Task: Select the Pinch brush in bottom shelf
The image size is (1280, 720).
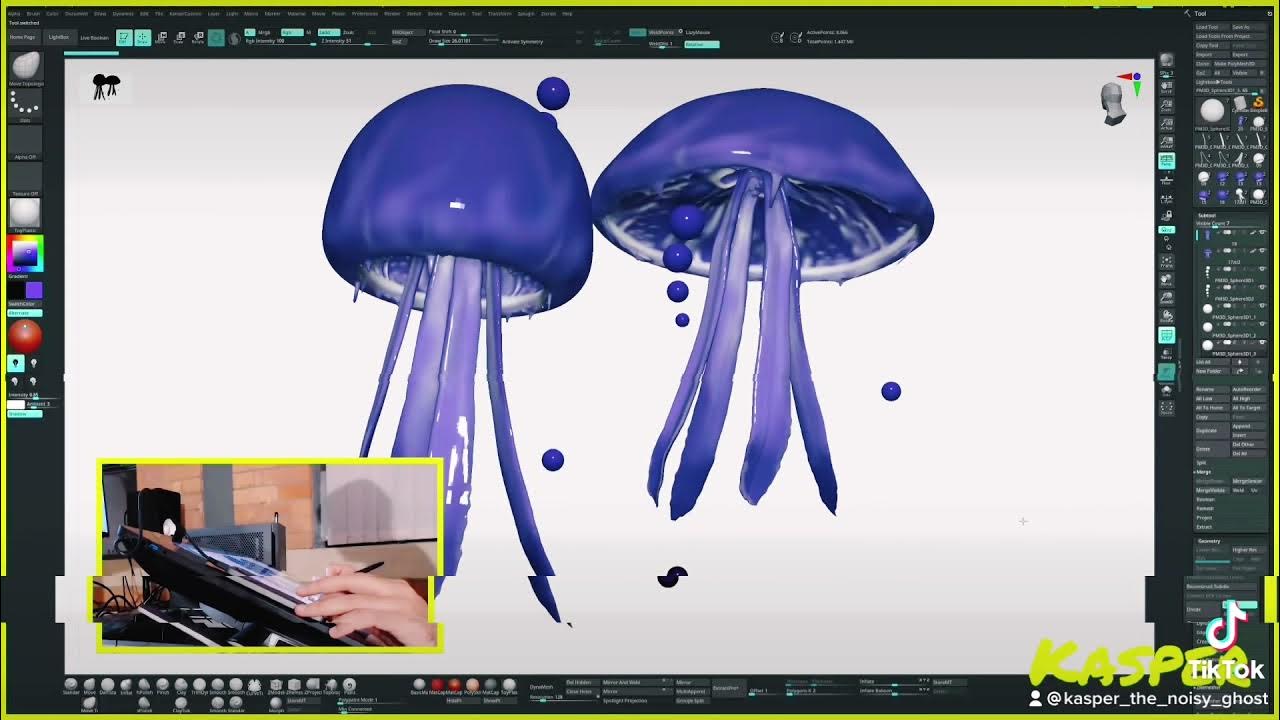Action: (162, 684)
